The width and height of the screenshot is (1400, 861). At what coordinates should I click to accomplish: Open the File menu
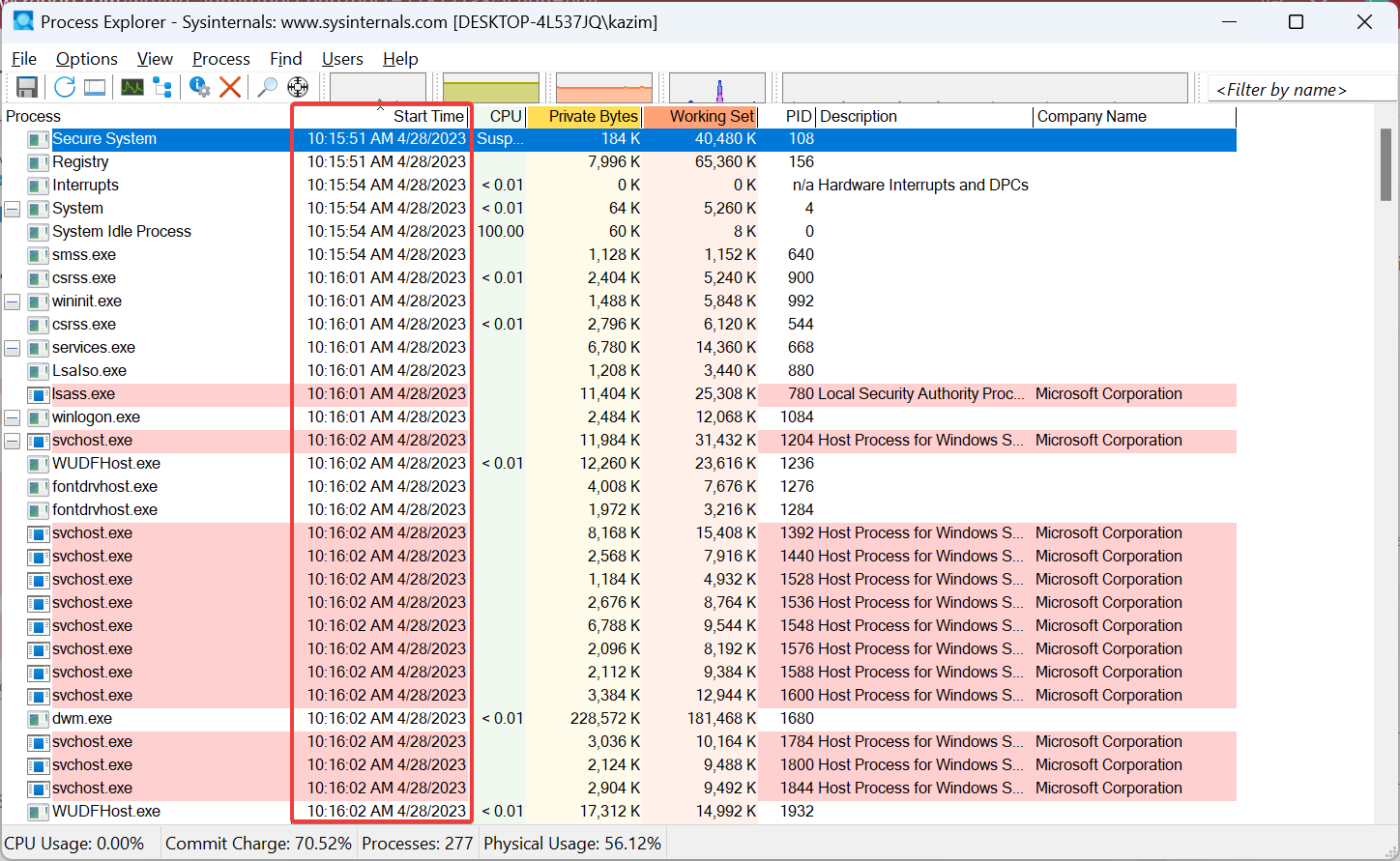tap(24, 59)
